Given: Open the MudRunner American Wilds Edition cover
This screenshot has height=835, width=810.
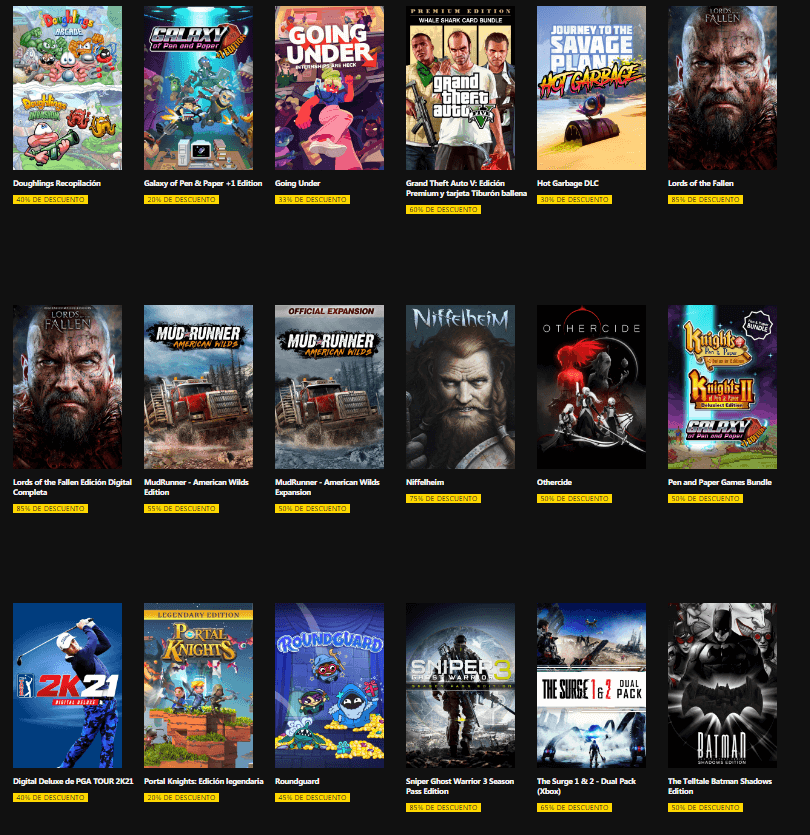Looking at the screenshot, I should [x=198, y=387].
